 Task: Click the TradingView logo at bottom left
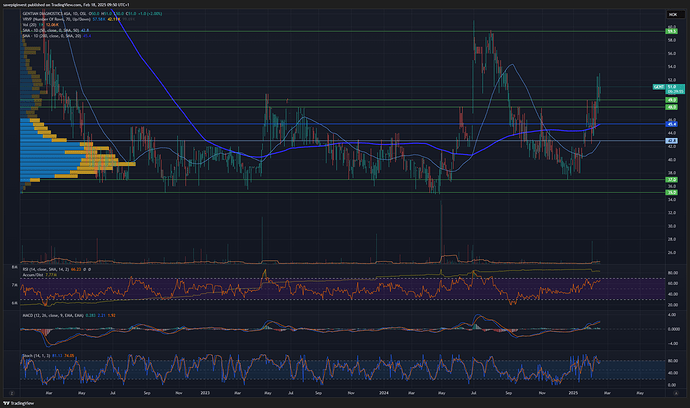click(x=18, y=403)
